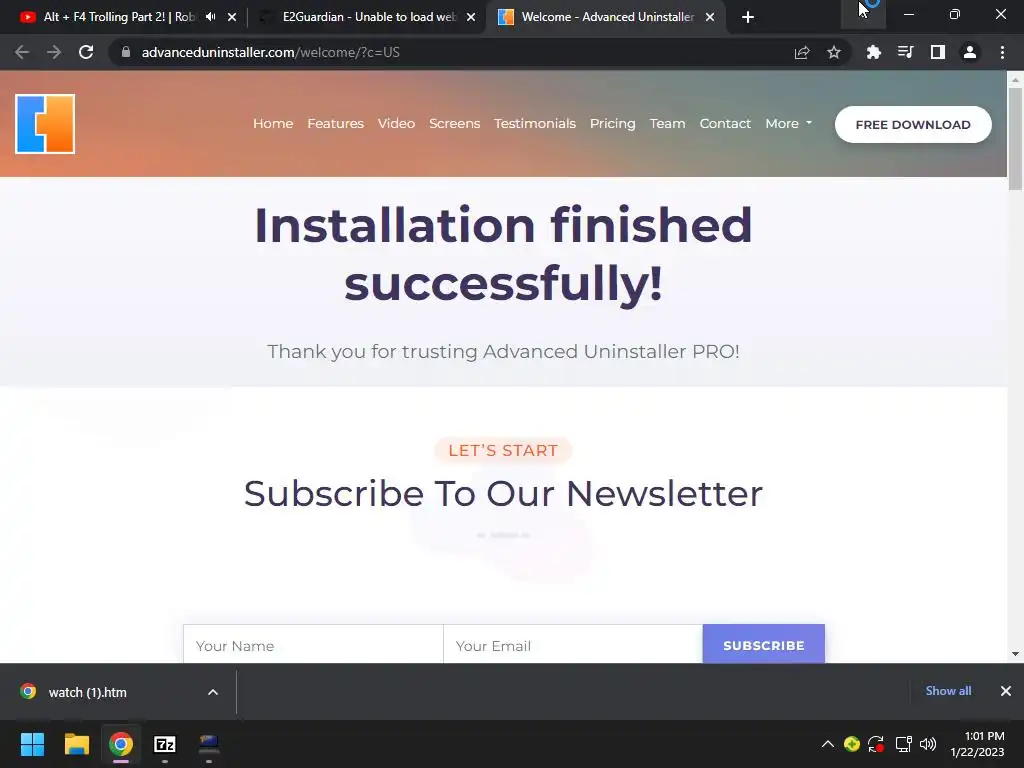View site info via padlock icon
1024x768 pixels.
[126, 52]
